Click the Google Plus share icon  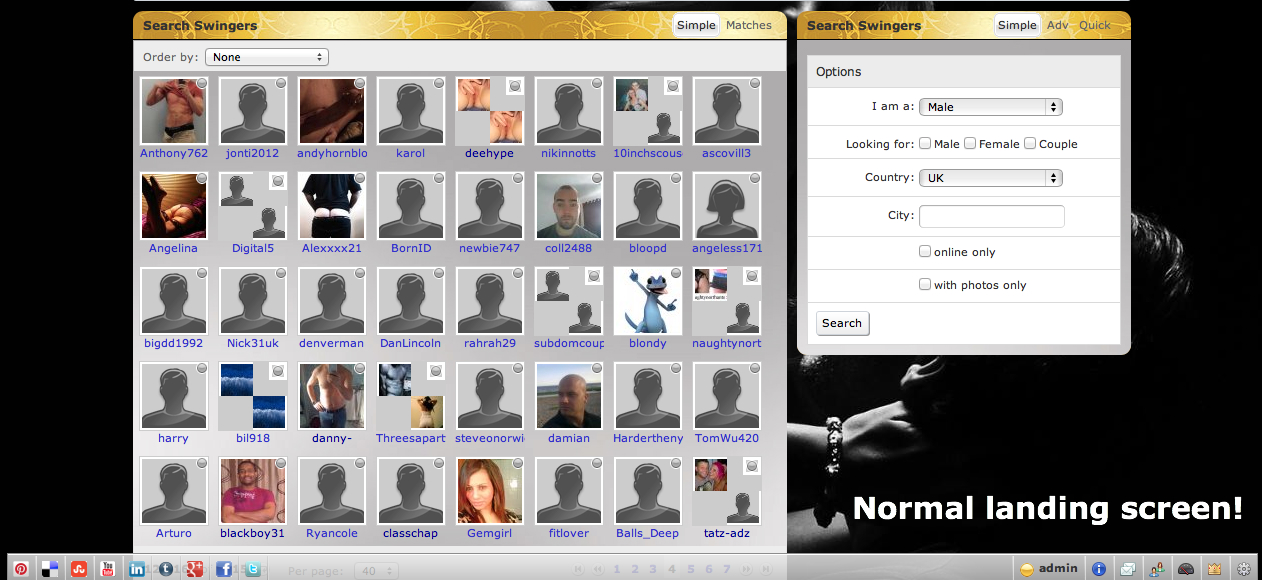(195, 569)
